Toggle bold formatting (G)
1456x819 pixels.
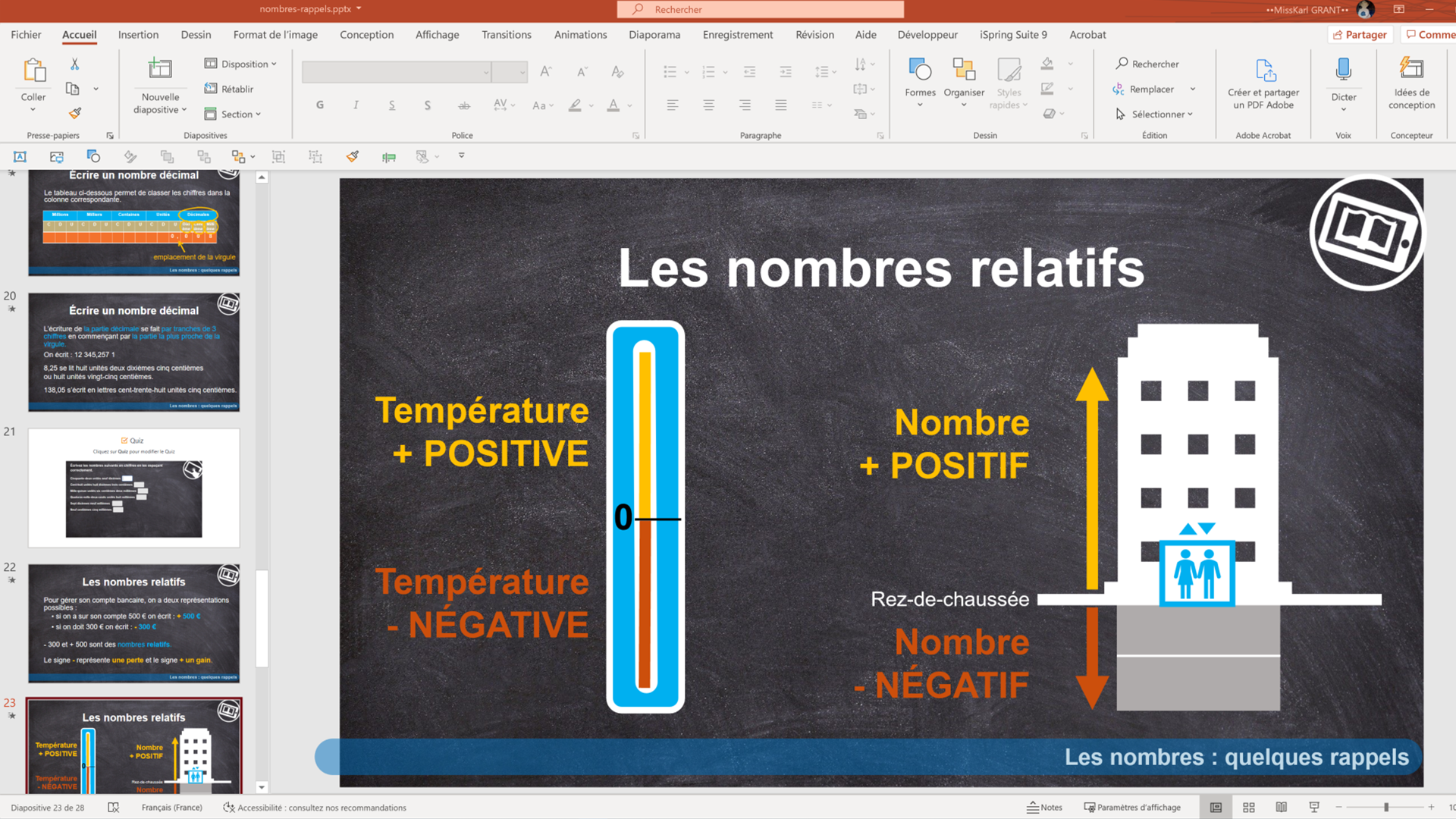click(x=320, y=105)
